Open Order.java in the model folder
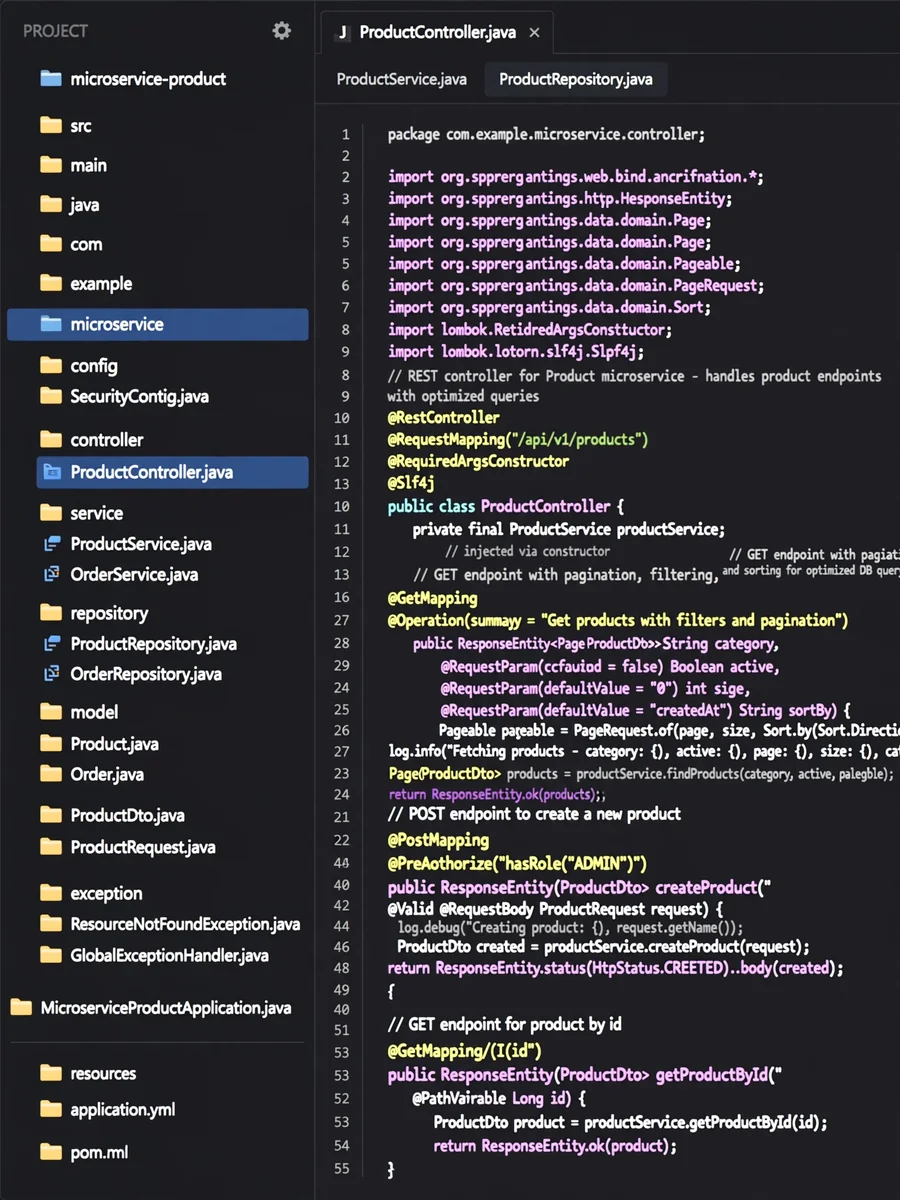Screen dimensions: 900x1200 point(107,774)
